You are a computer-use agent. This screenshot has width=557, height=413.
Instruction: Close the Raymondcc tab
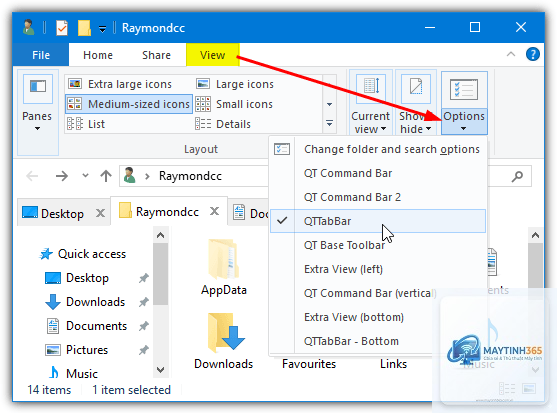click(214, 212)
